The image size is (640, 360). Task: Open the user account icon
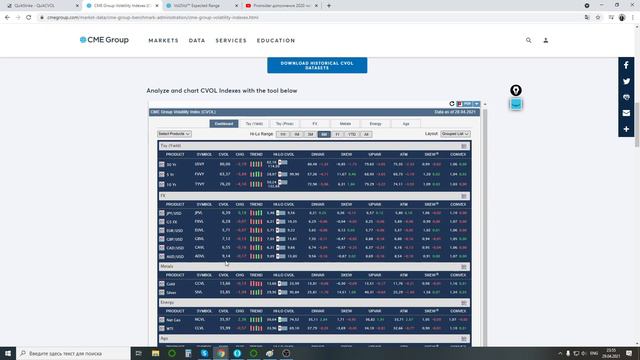546,40
